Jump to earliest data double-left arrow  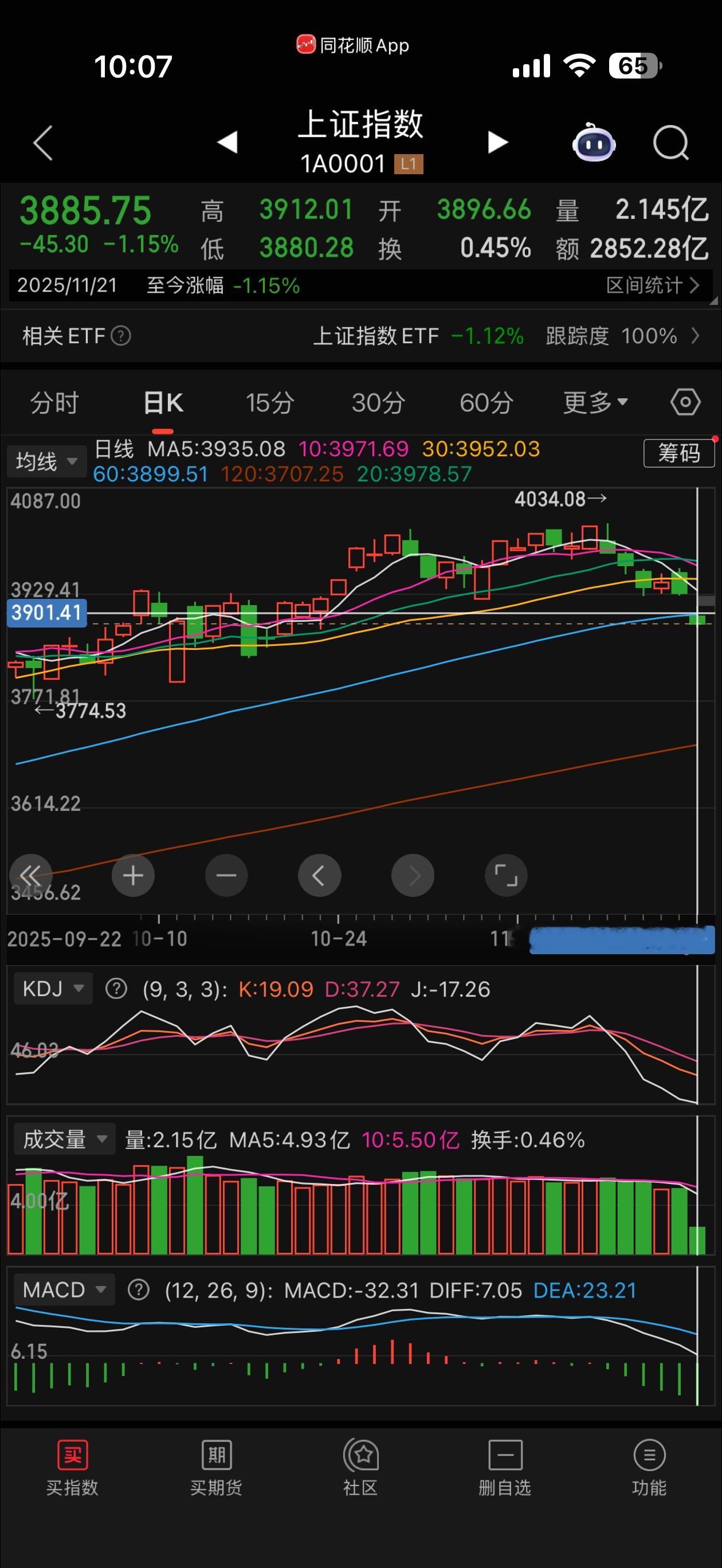(30, 875)
